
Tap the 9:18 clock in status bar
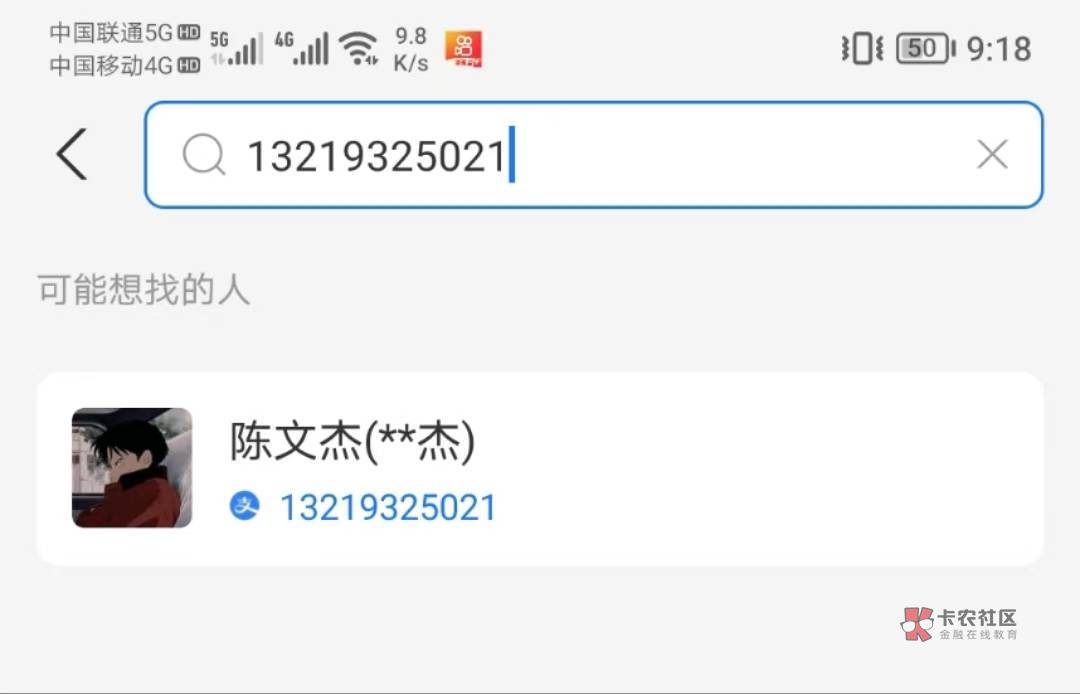tap(999, 49)
